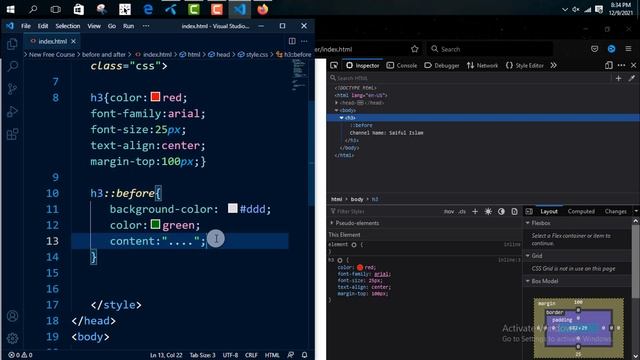Screen dimensions: 640x360
Task: Click the Filter Styles field
Action: coord(384,211)
